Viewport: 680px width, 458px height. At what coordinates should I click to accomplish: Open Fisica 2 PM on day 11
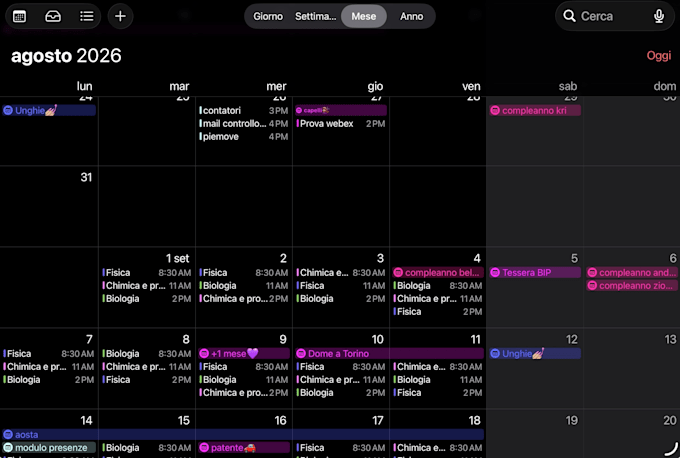(x=438, y=393)
